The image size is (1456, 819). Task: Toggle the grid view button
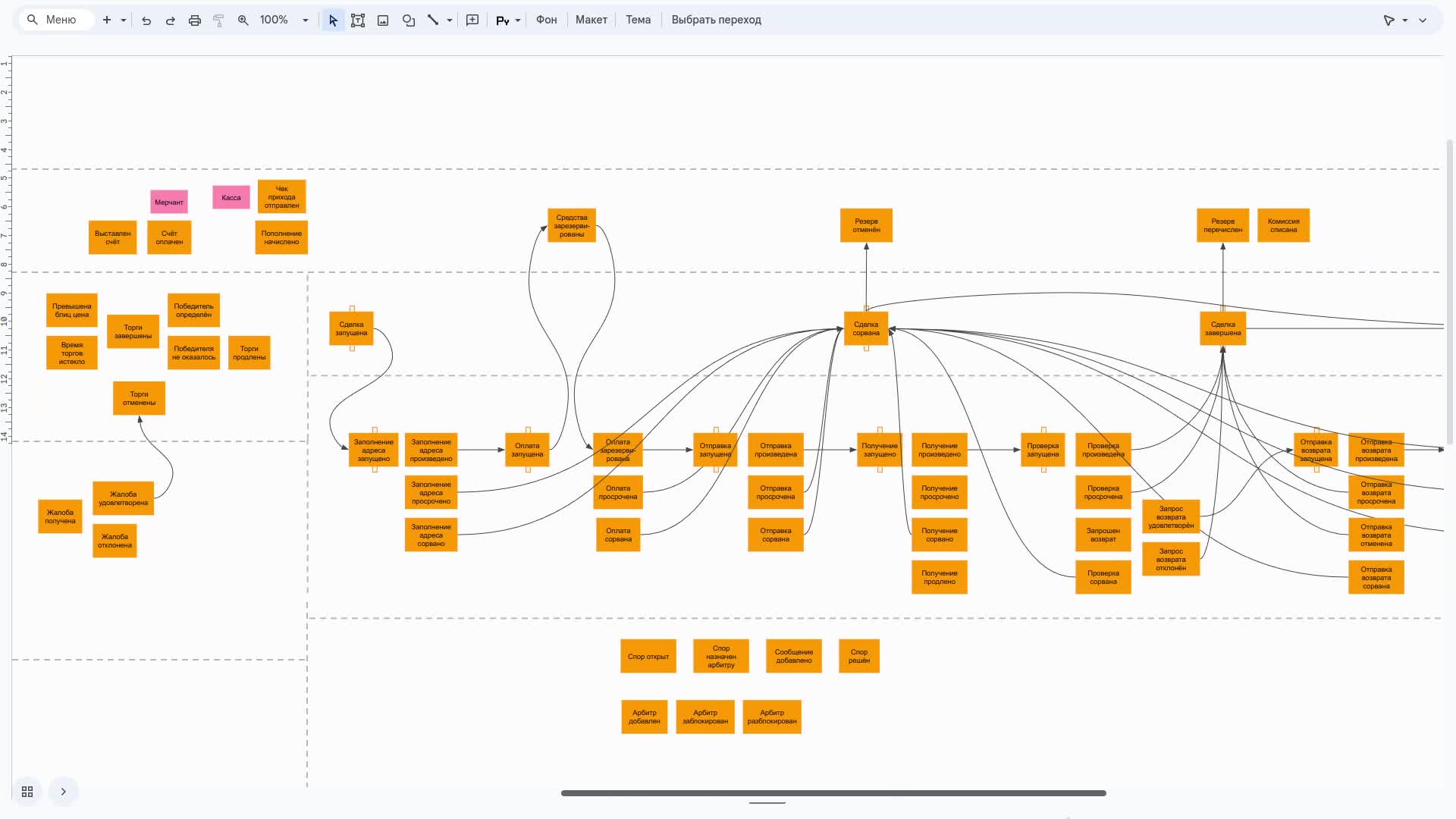click(27, 792)
